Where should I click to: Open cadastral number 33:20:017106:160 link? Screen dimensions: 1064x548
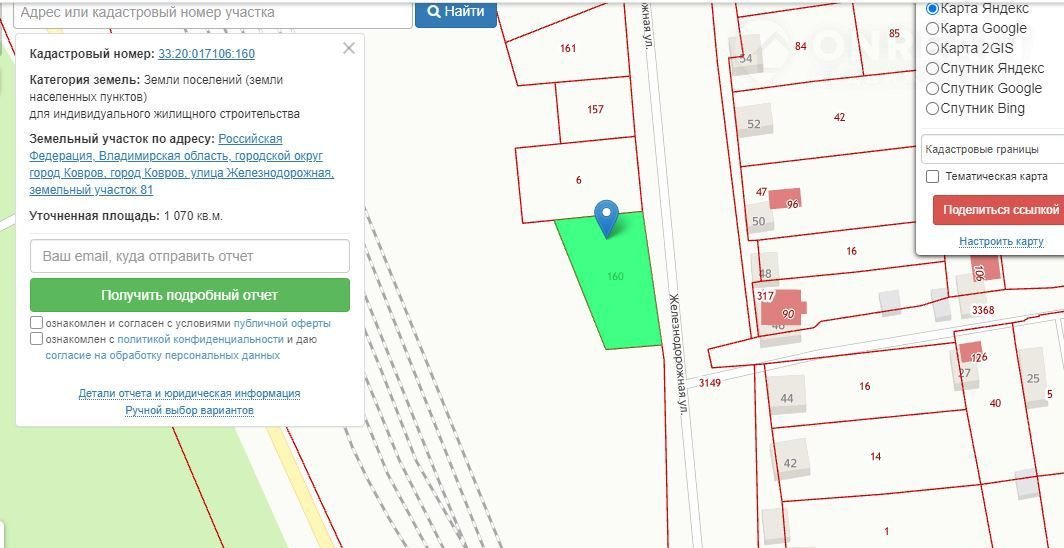(x=206, y=54)
